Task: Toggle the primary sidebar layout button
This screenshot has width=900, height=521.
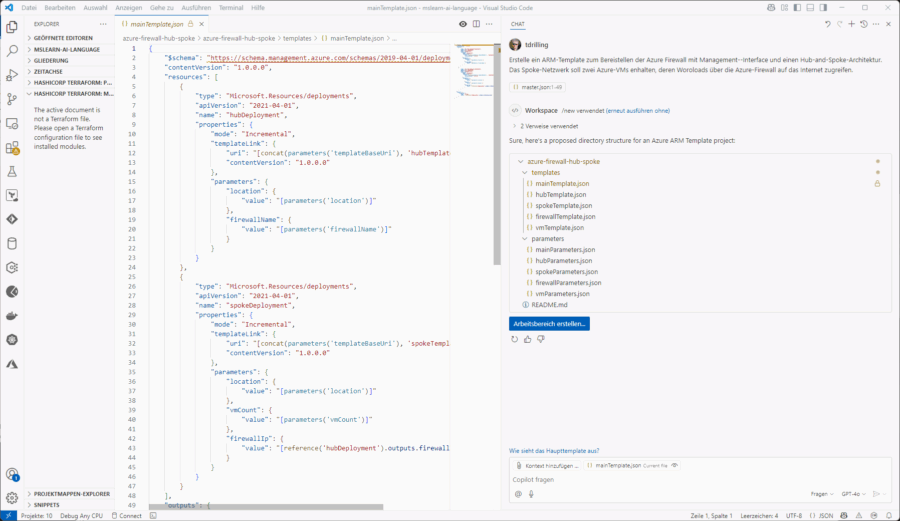Action: pos(797,8)
